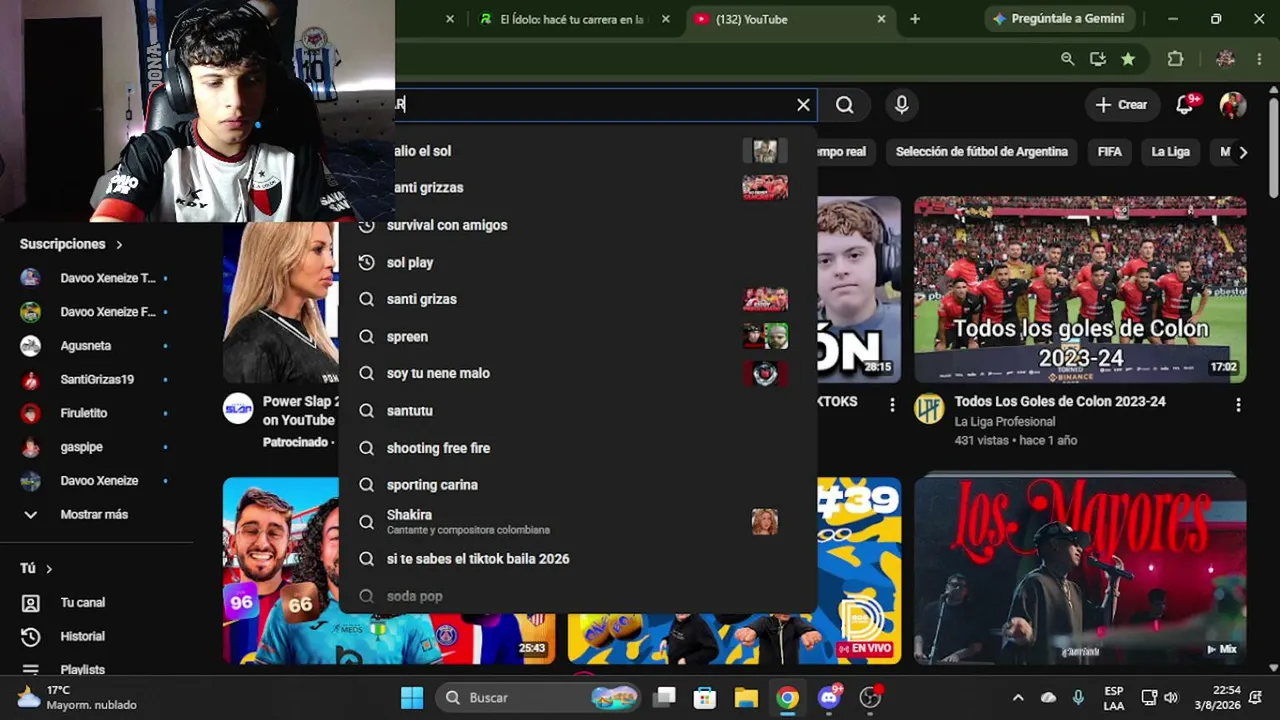Open Task View on the taskbar
This screenshot has width=1280, height=720.
pos(665,697)
